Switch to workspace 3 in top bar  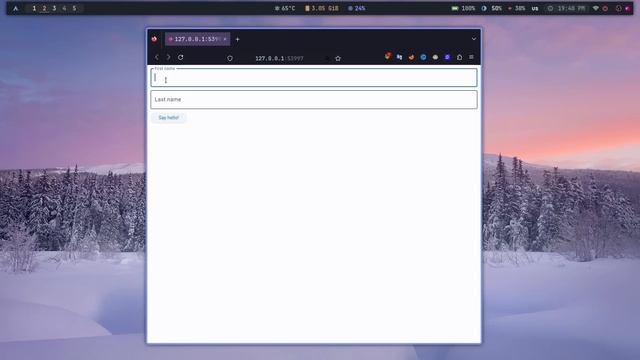pos(54,8)
